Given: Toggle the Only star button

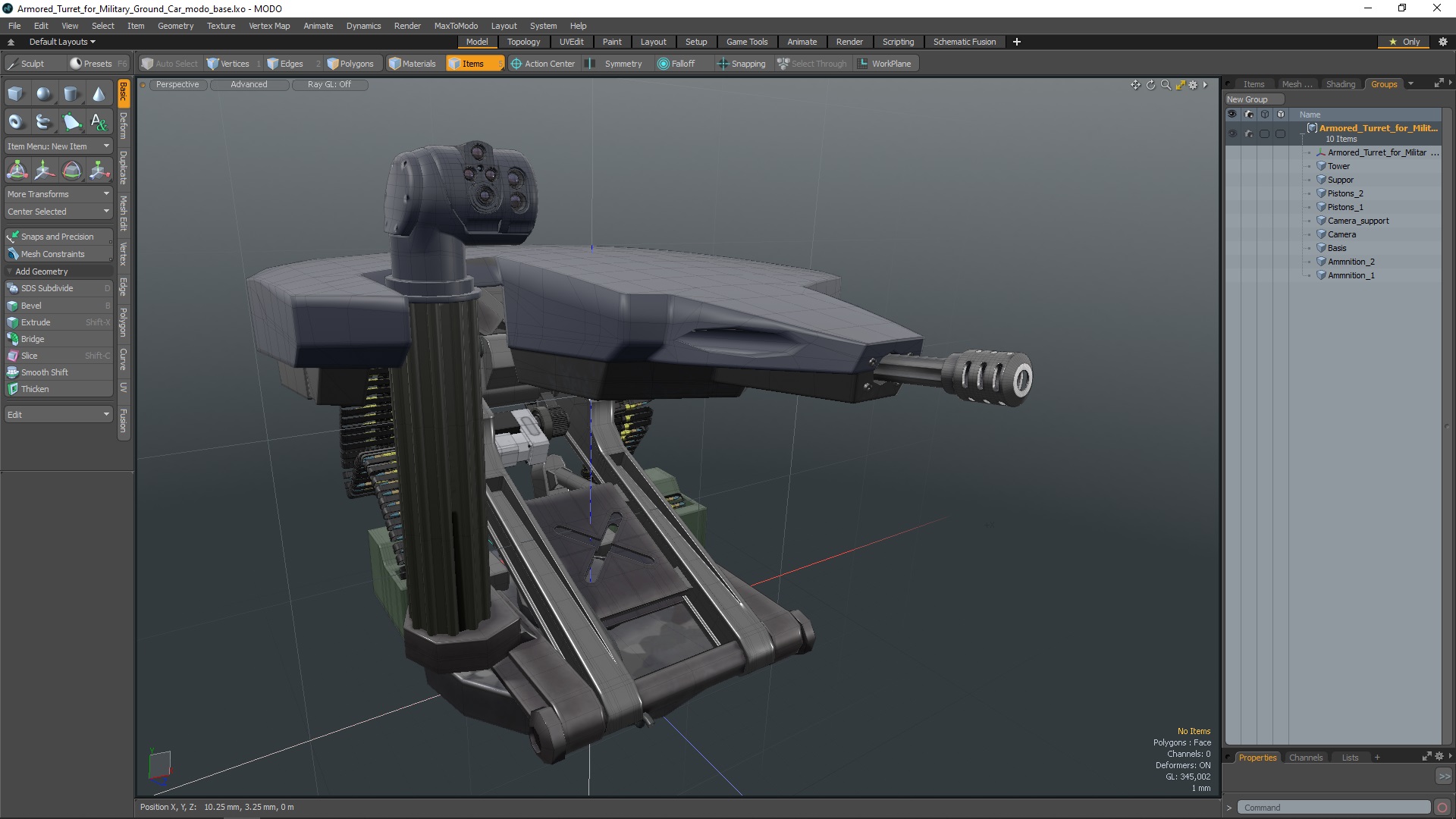Looking at the screenshot, I should pyautogui.click(x=1403, y=42).
